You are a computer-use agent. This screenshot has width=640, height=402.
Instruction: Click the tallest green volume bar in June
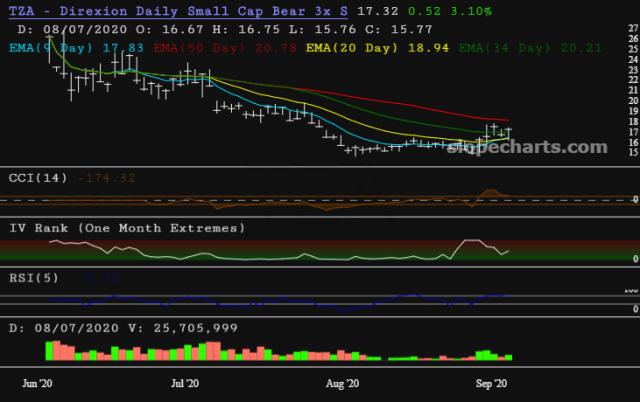coord(49,350)
